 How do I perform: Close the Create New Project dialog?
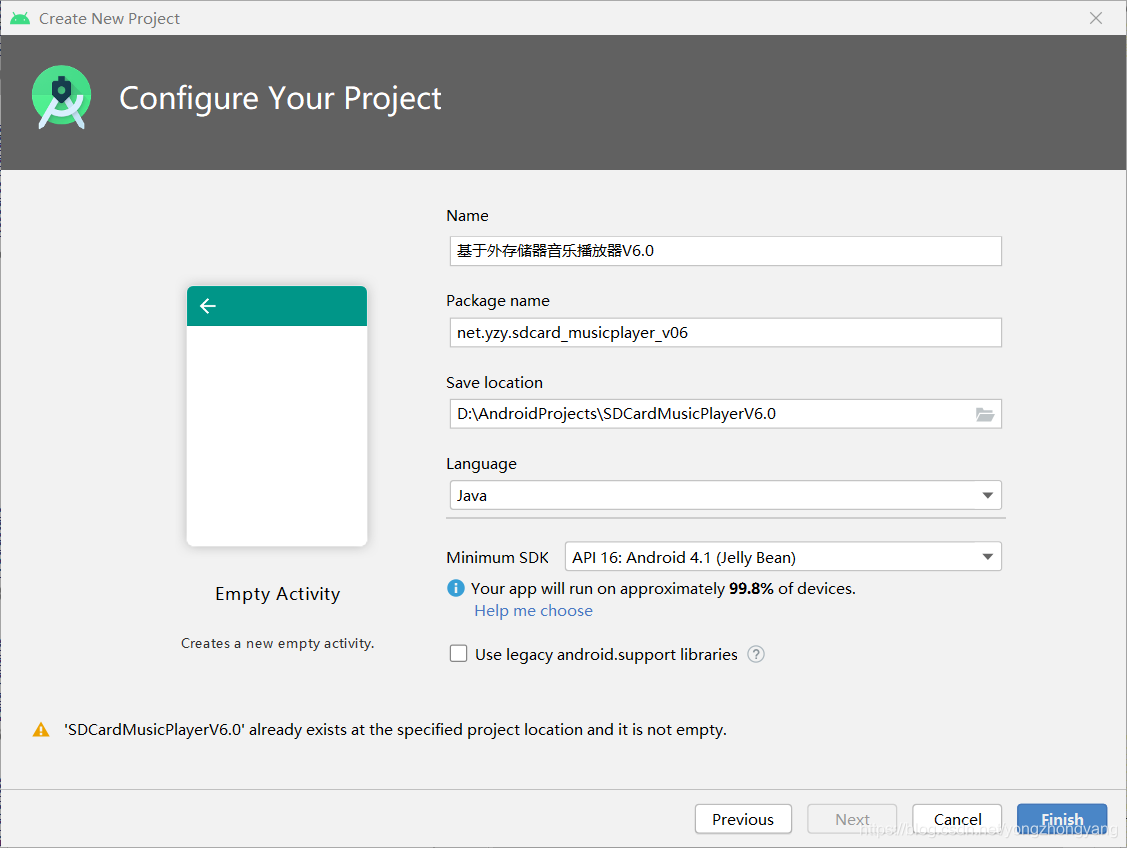1095,18
